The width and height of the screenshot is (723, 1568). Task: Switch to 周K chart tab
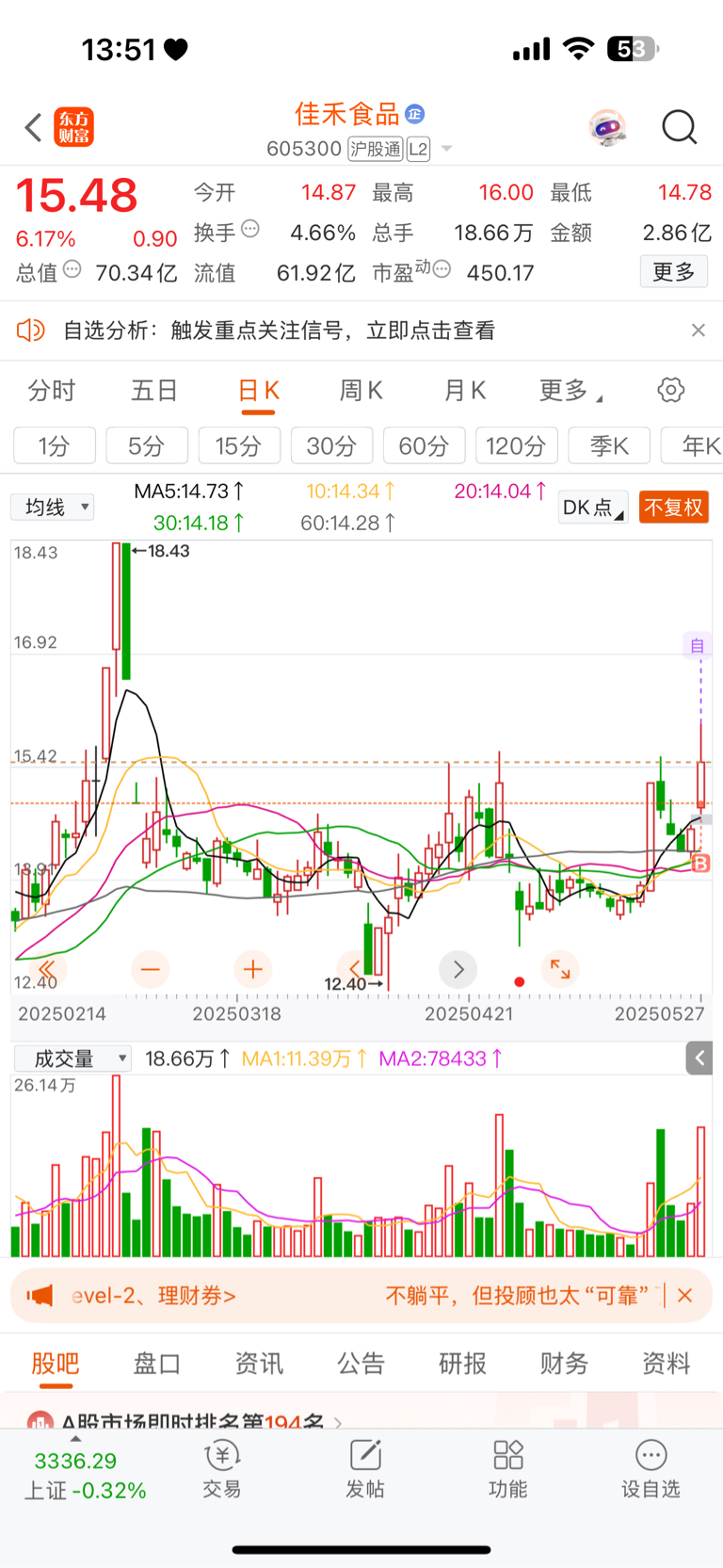pyautogui.click(x=361, y=391)
